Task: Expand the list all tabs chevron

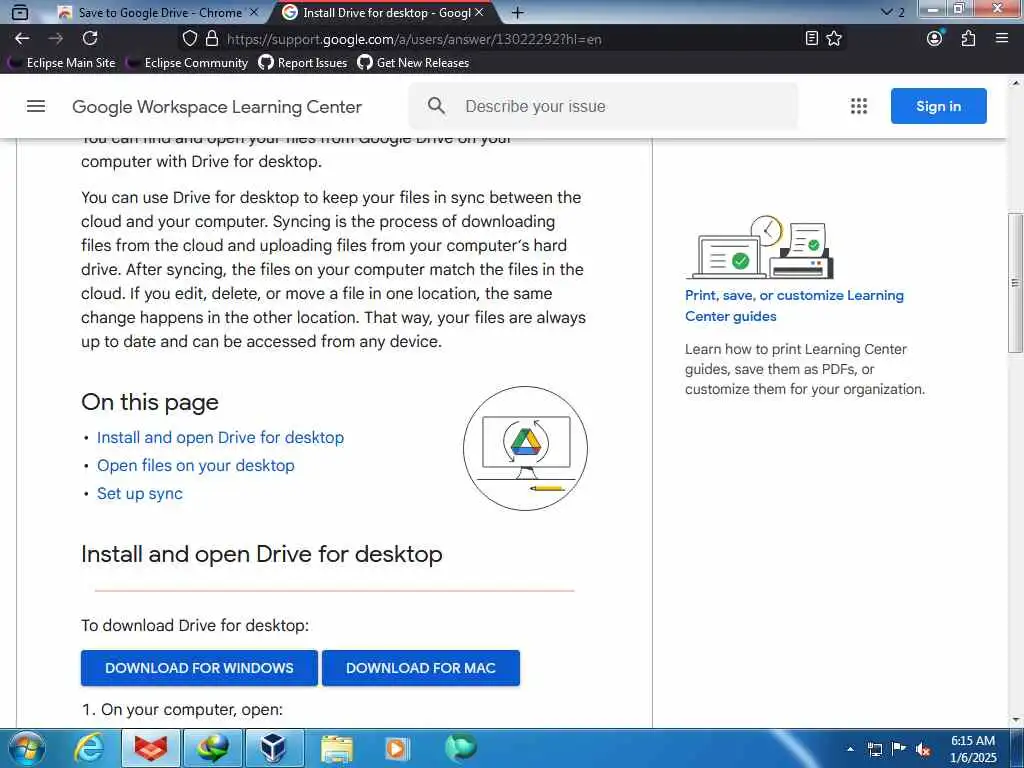Action: pos(886,12)
